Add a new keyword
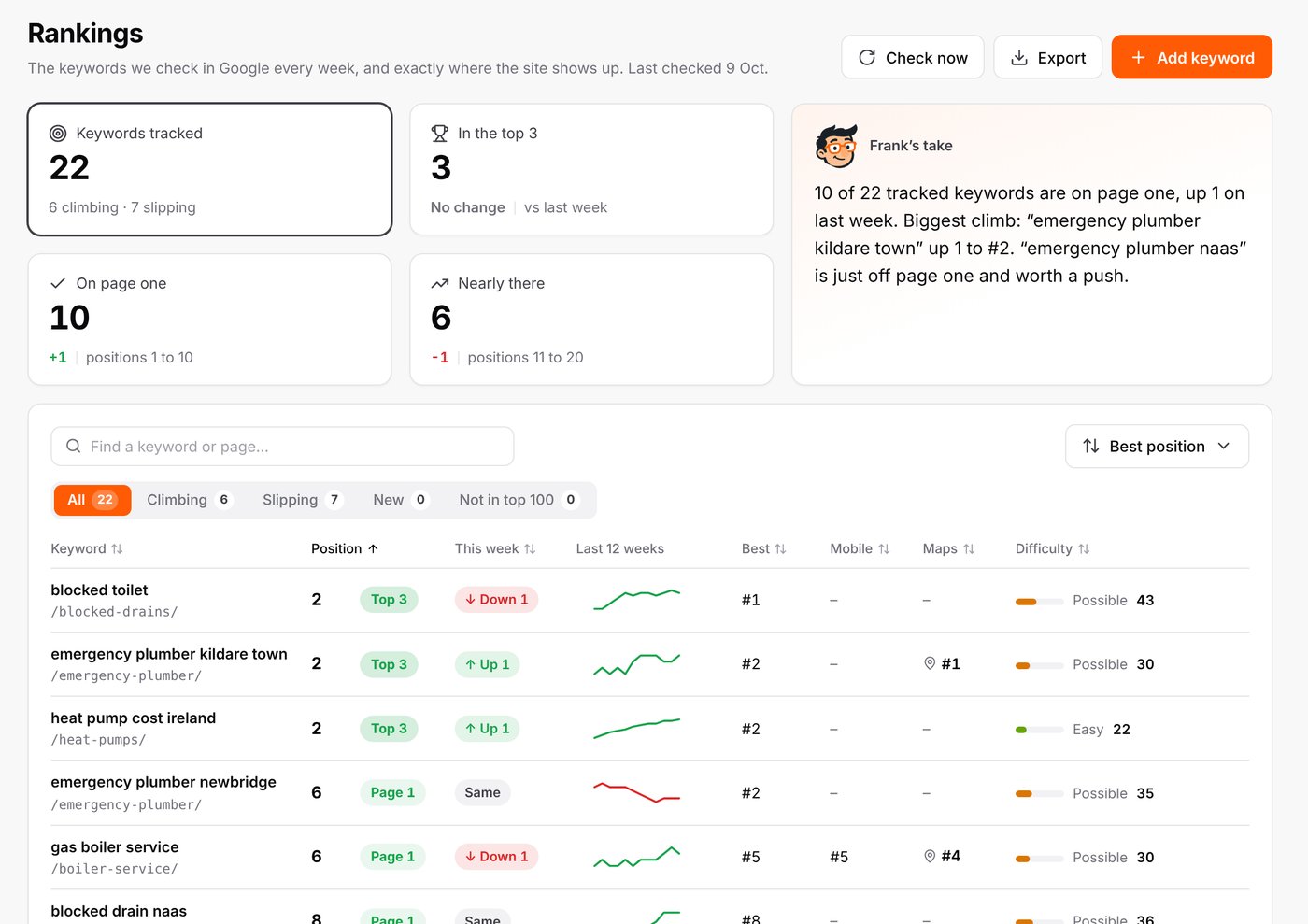 [x=1191, y=57]
